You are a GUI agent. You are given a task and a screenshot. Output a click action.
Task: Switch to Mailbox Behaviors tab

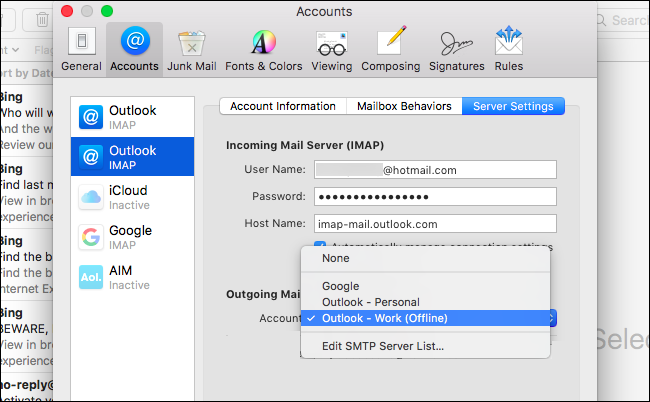click(404, 106)
